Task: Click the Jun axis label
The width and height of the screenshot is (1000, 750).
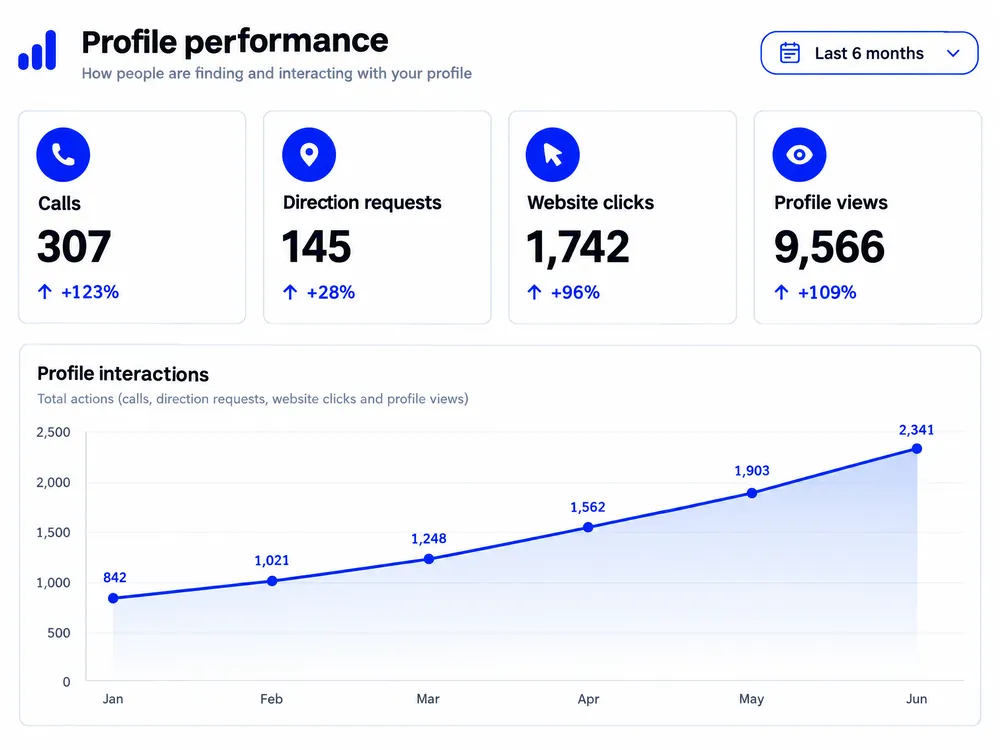Action: 916,699
